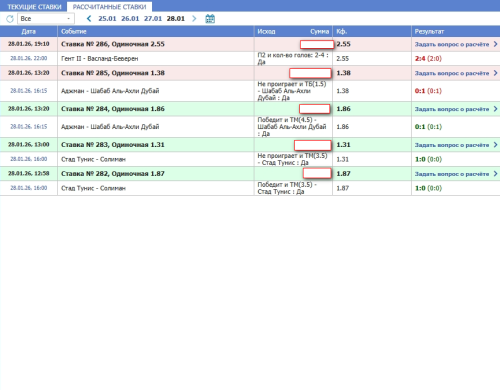Open the calendar date picker icon
The height and width of the screenshot is (390, 500).
tap(210, 19)
